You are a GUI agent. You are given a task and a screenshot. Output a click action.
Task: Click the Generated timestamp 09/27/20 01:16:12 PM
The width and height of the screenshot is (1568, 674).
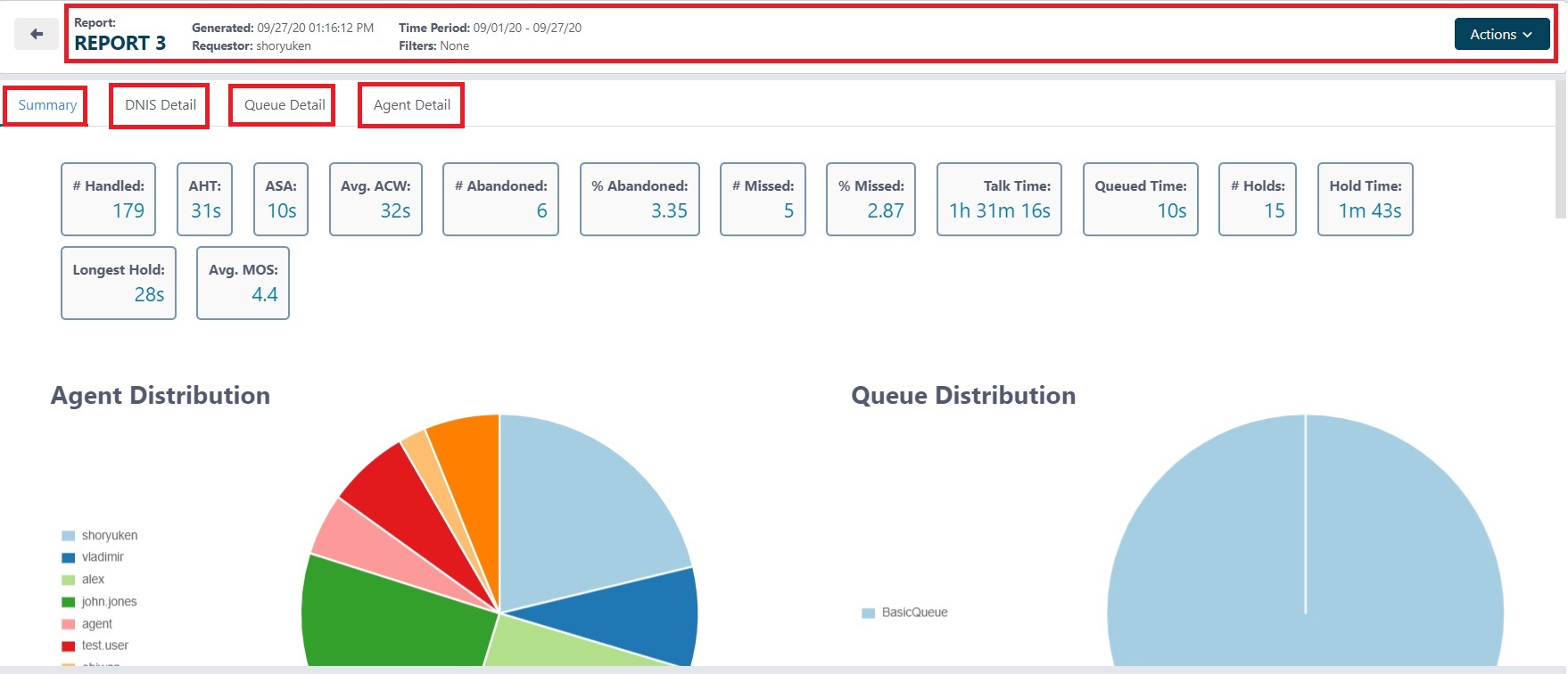pos(315,28)
